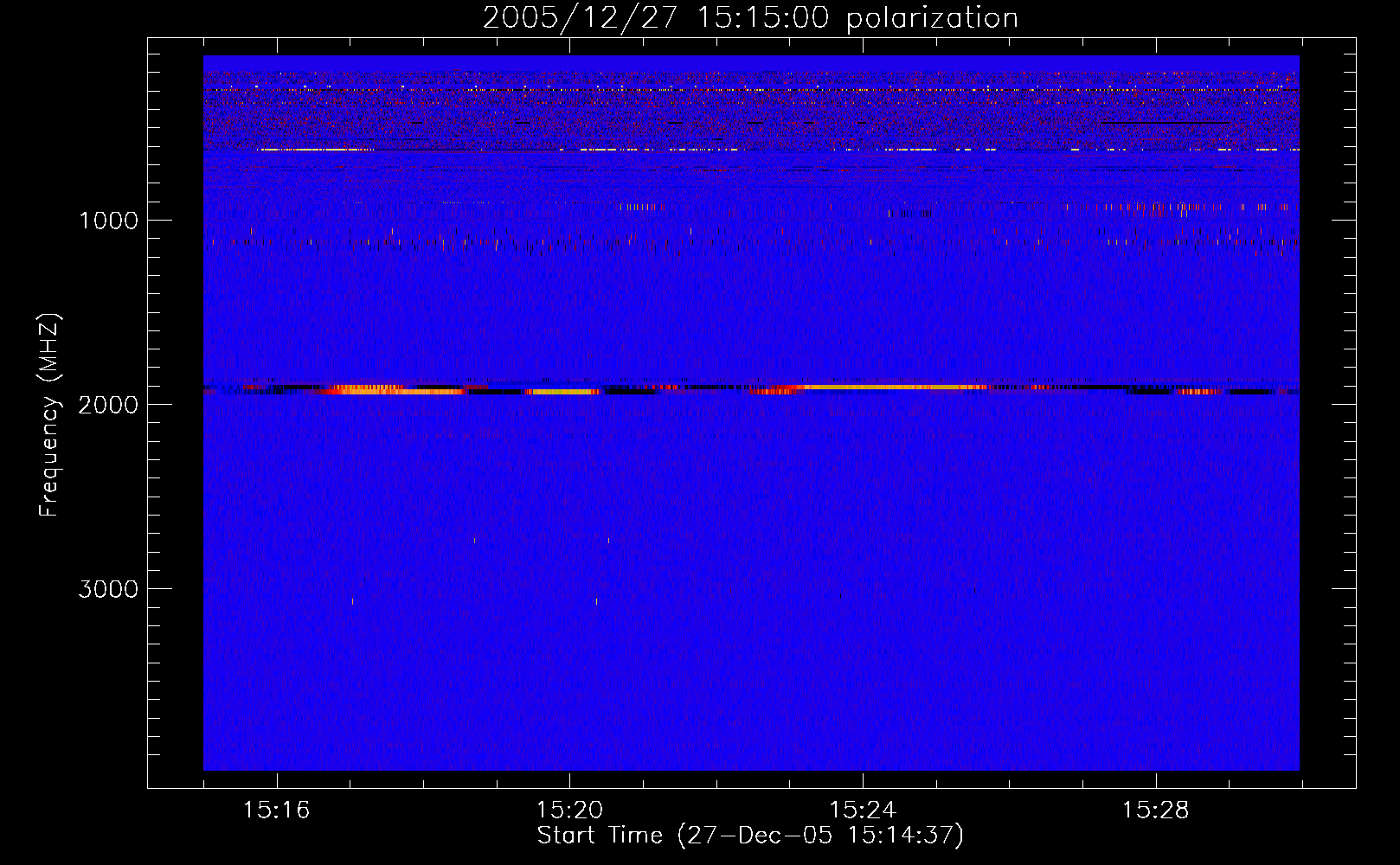Click the bright orange band near 2000 MHz
Viewport: 1400px width, 865px height.
[x=751, y=389]
